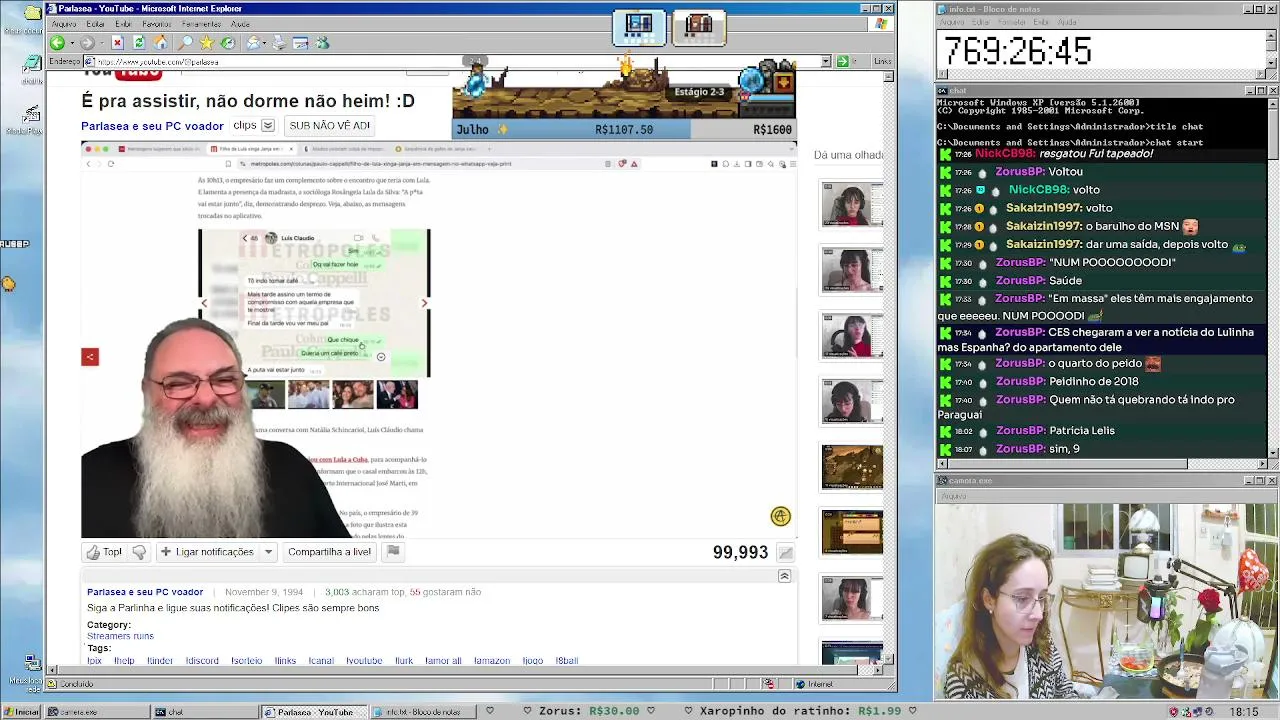
Task: Open Favorites with the star icon
Action: (207, 43)
